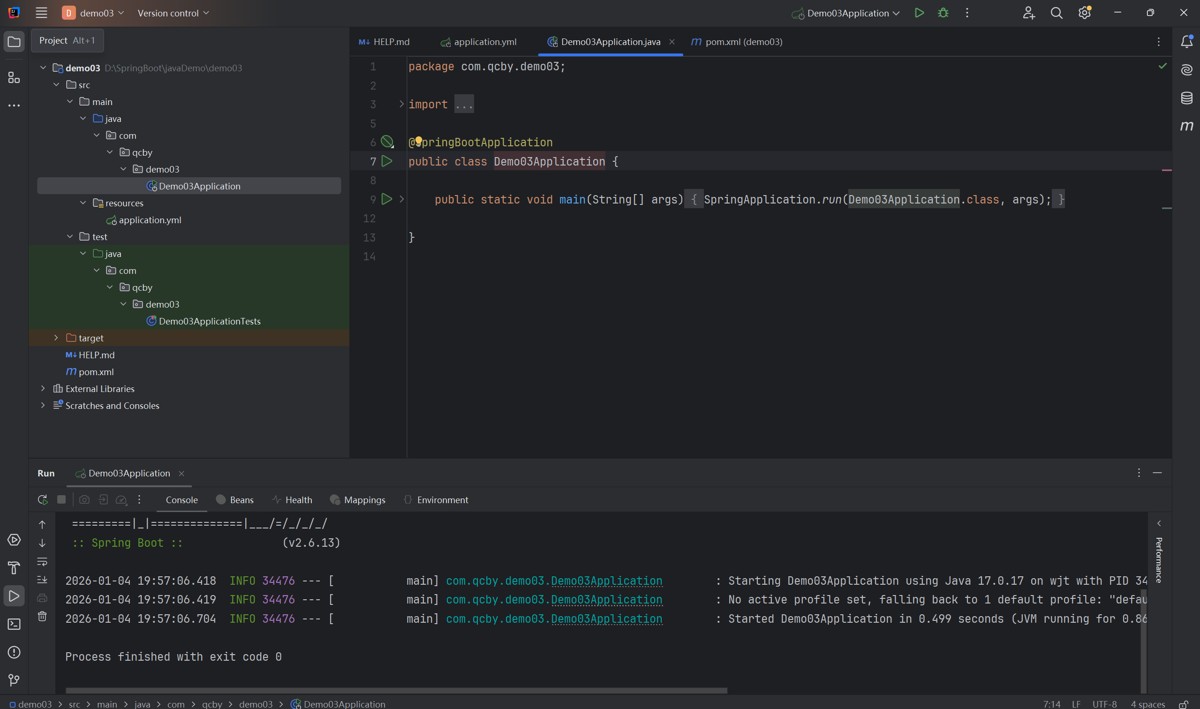
Task: Switch to the Beans tab
Action: 235,500
